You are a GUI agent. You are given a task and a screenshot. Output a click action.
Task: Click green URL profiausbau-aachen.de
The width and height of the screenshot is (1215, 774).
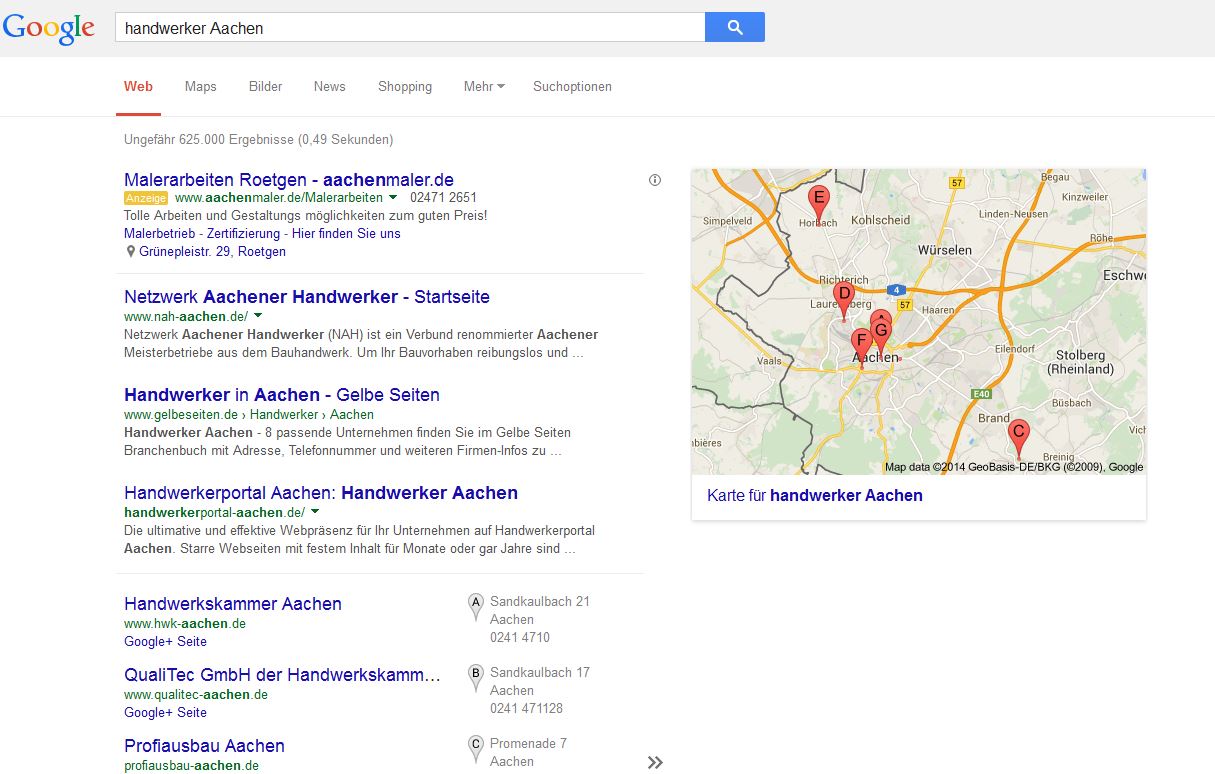pyautogui.click(x=191, y=766)
